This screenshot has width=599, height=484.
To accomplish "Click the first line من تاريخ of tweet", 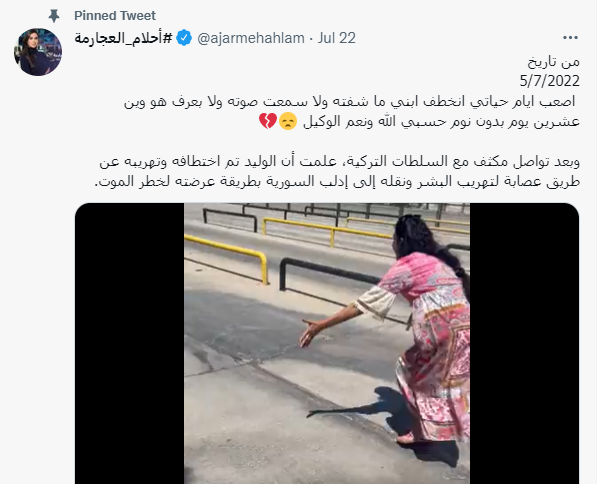I will click(554, 62).
